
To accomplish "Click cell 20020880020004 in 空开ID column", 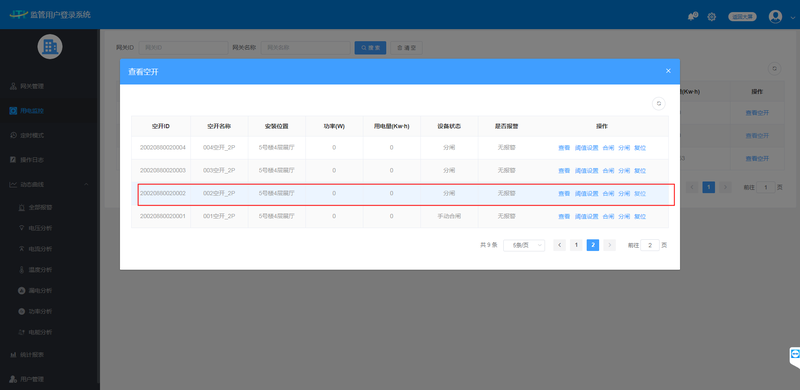I will 163,148.
